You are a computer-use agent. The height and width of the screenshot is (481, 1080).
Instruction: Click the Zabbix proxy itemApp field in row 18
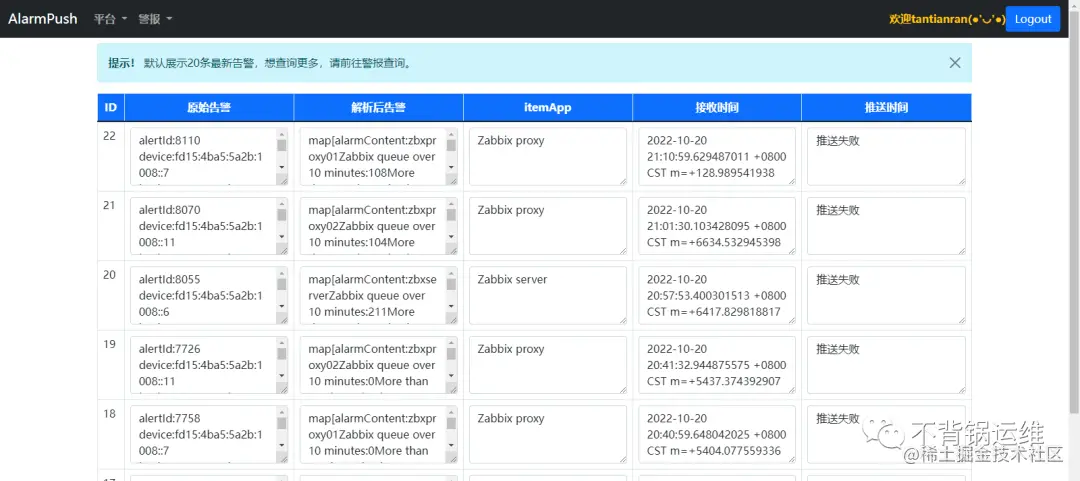pos(548,434)
